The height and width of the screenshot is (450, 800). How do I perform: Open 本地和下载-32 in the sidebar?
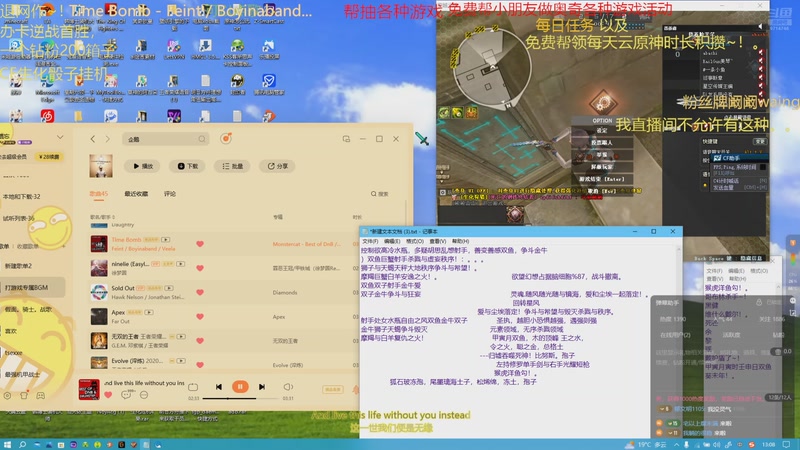(x=21, y=196)
